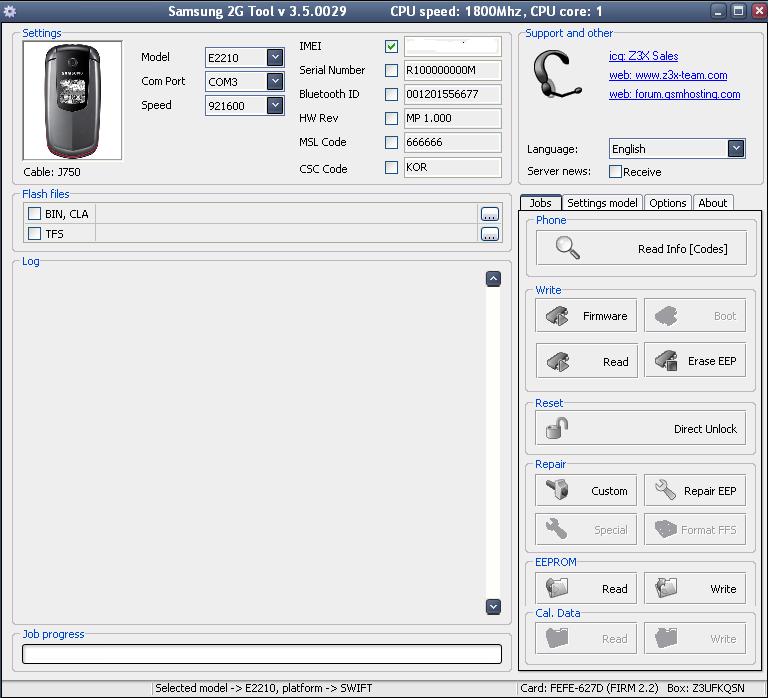
Task: Enable the BIN, CLA flash checkbox
Action: click(34, 214)
